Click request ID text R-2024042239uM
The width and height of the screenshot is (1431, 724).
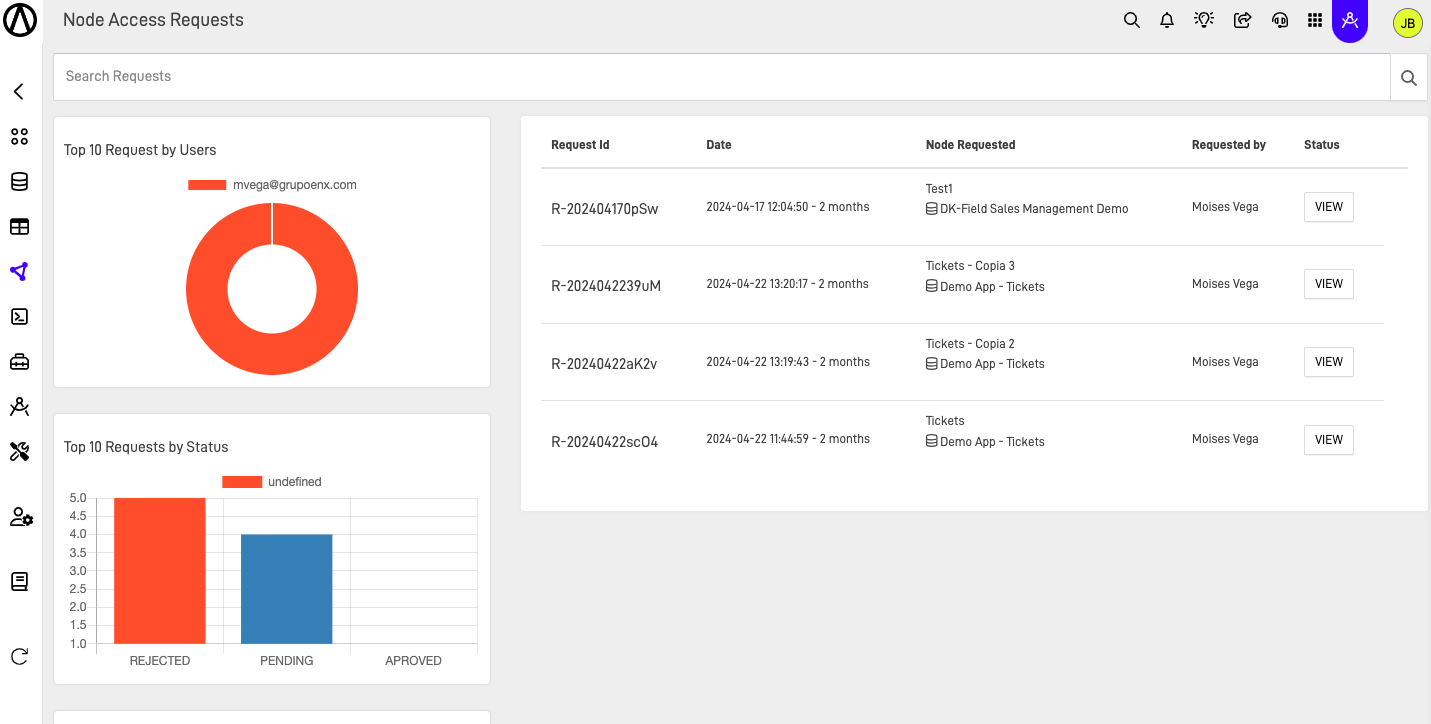click(606, 286)
